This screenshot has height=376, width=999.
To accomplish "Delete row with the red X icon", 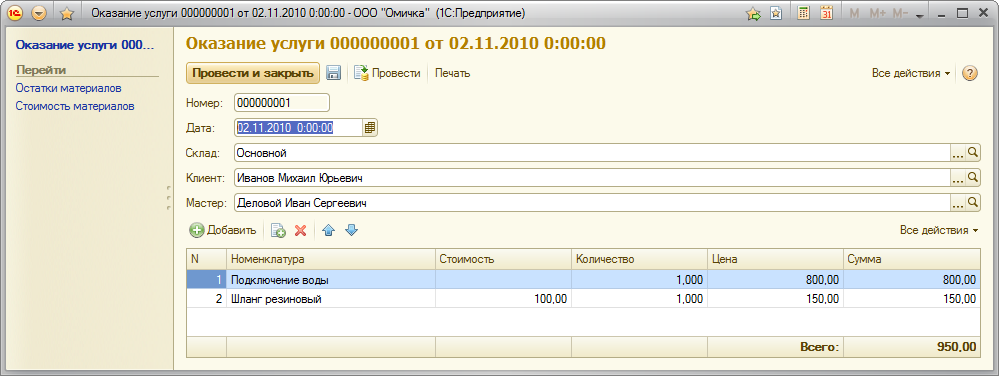I will click(x=301, y=230).
